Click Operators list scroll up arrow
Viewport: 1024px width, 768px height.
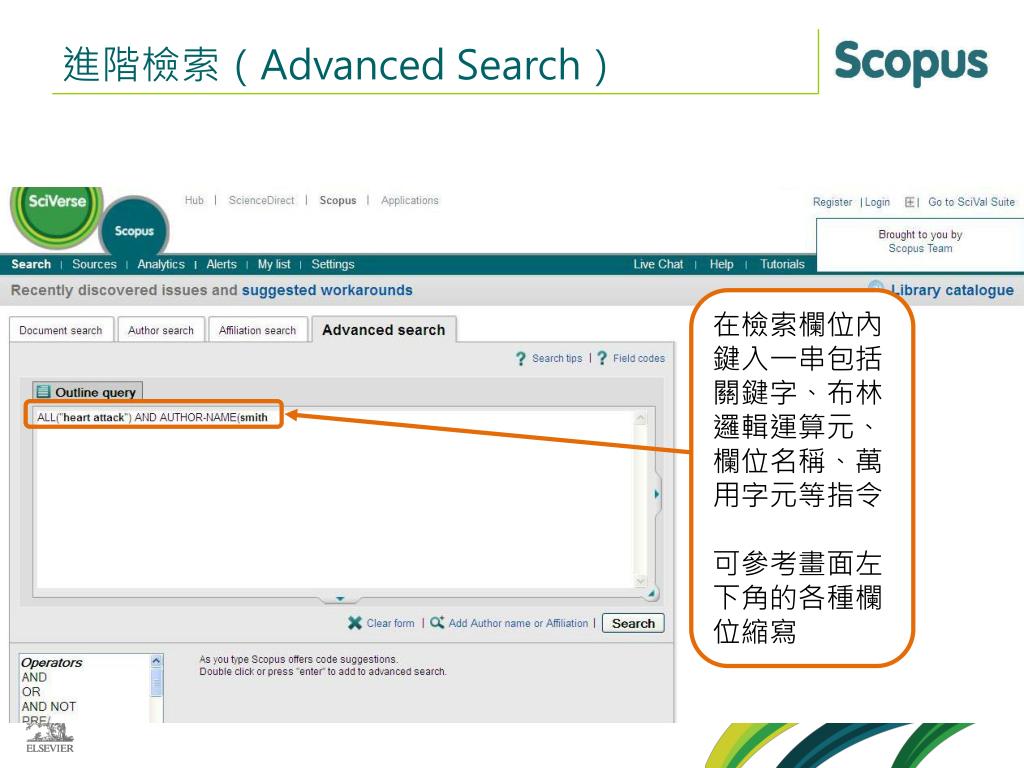[156, 661]
